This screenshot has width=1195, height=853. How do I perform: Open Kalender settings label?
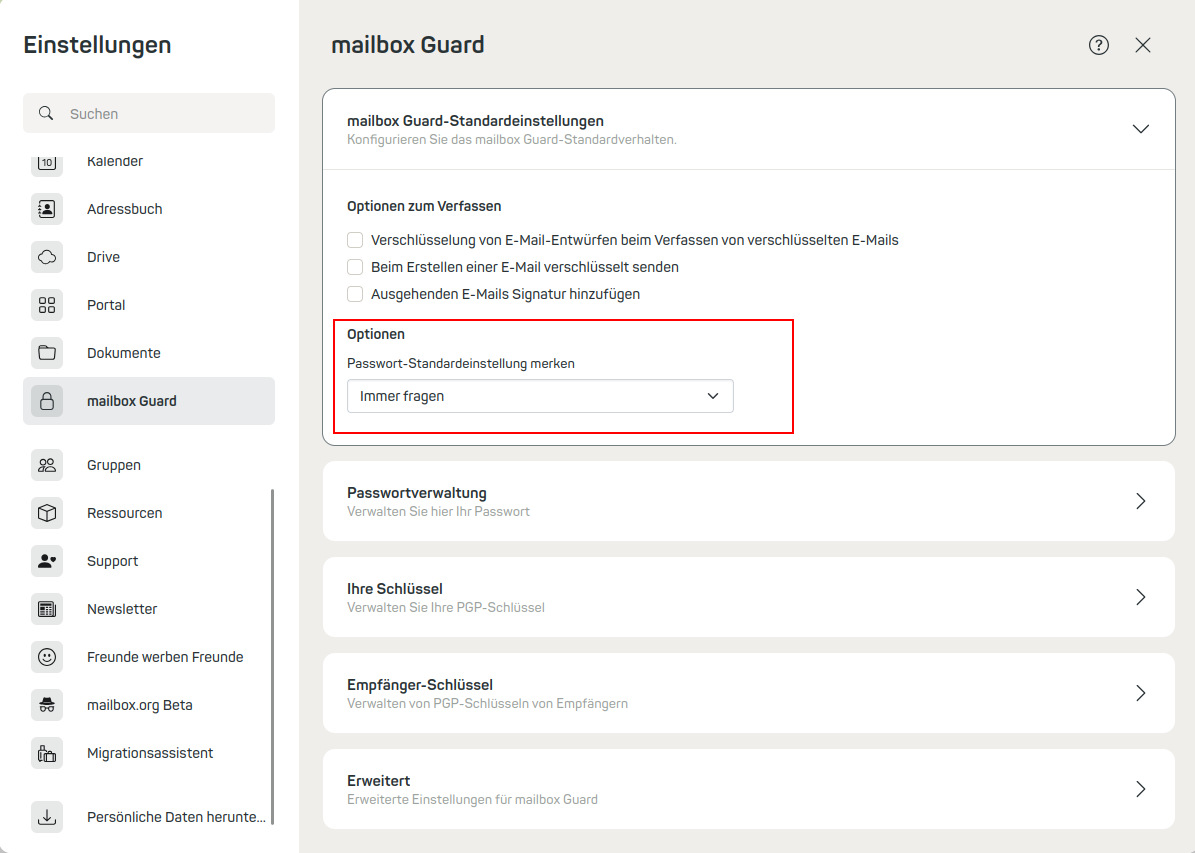click(115, 162)
